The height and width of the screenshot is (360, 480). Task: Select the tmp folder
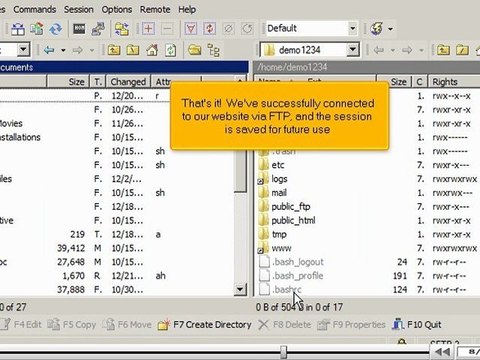273,234
